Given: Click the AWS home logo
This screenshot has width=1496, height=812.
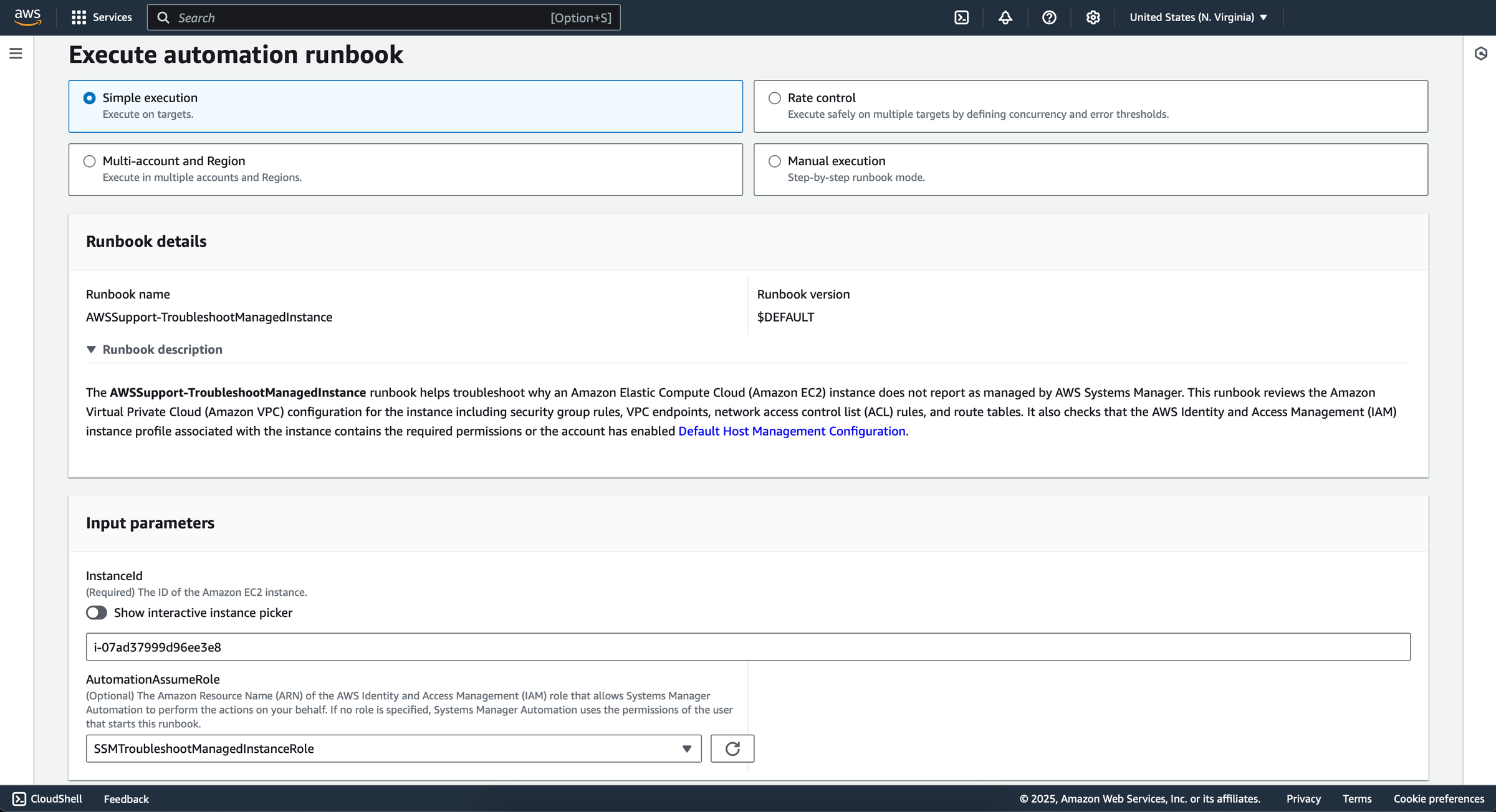Looking at the screenshot, I should pyautogui.click(x=27, y=17).
